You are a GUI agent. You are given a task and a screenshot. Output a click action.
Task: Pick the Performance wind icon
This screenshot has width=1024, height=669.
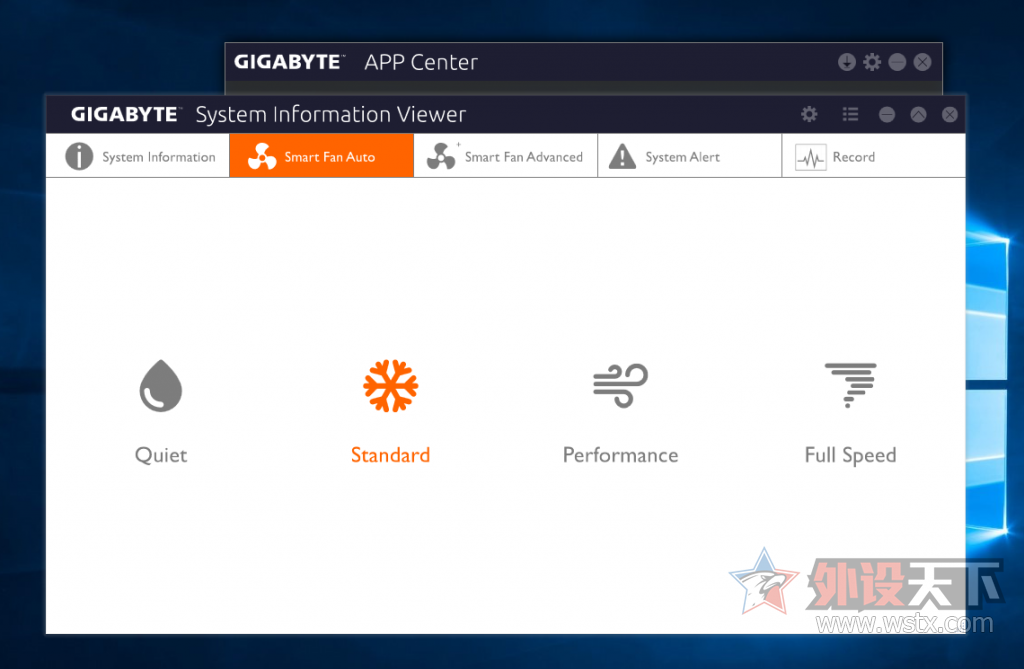pos(620,385)
